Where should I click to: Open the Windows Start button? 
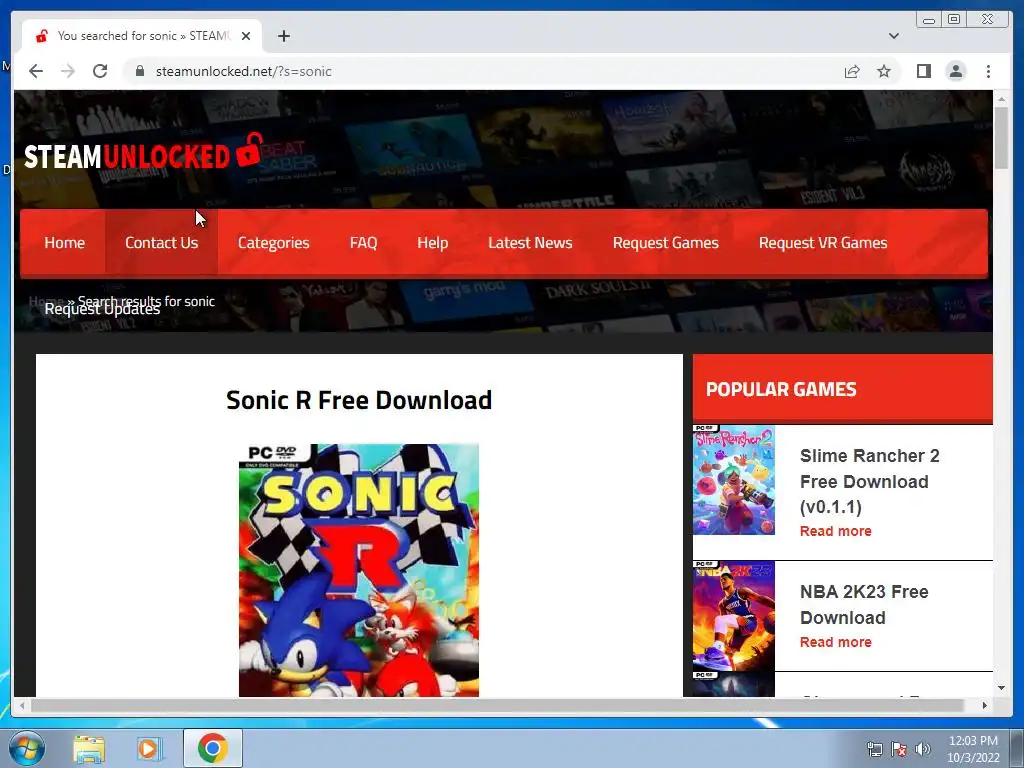pos(27,748)
